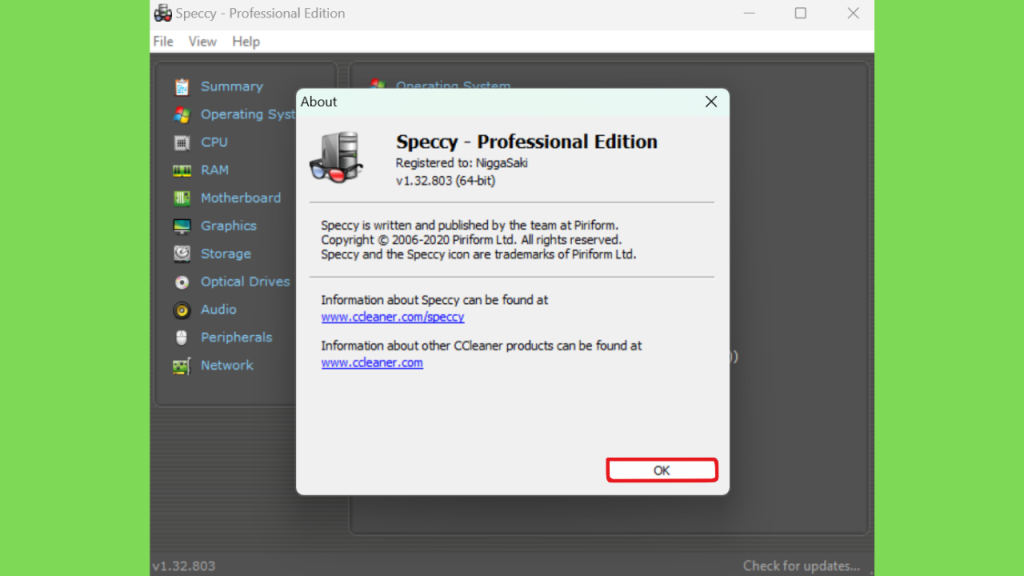This screenshot has height=576, width=1024.
Task: Select the RAM section label
Action: [215, 170]
